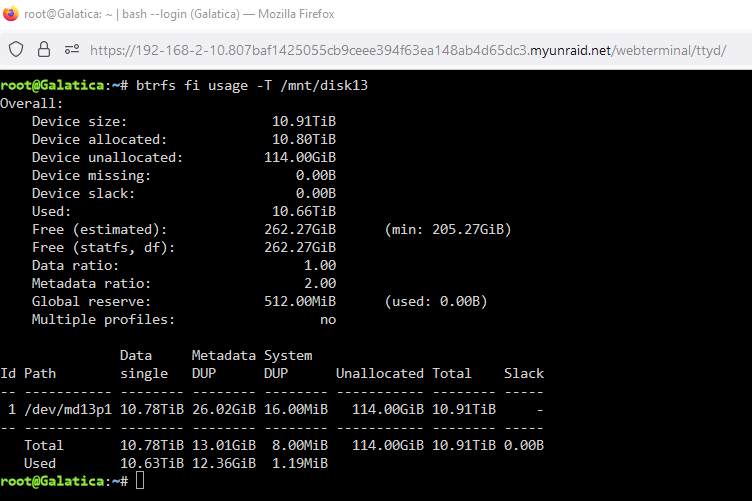Click the command 'btrfs fi usage -T /mnt/disk13'
Image resolution: width=752 pixels, height=501 pixels.
click(x=252, y=85)
